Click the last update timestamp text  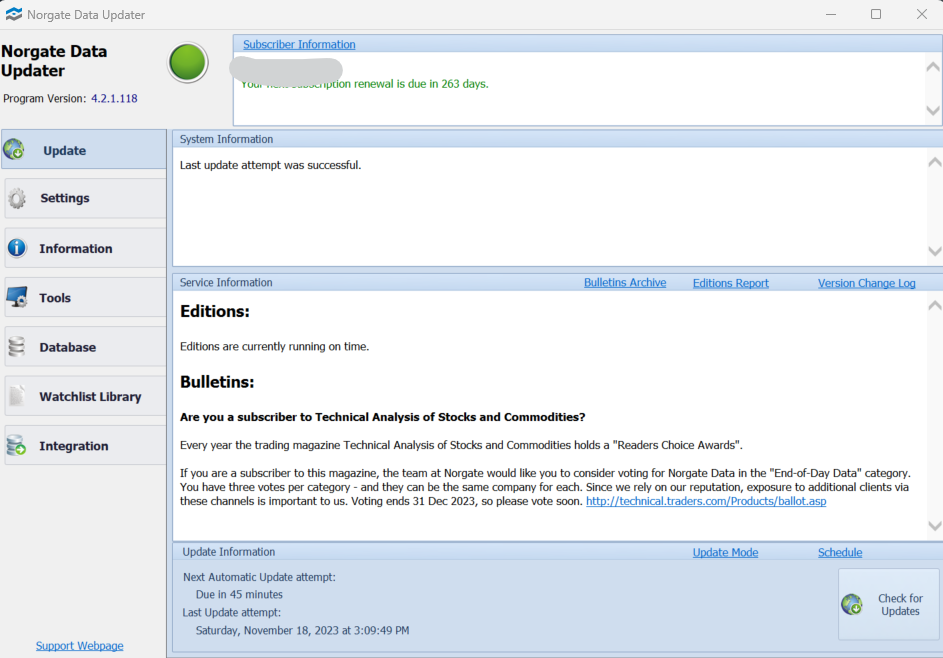(302, 630)
